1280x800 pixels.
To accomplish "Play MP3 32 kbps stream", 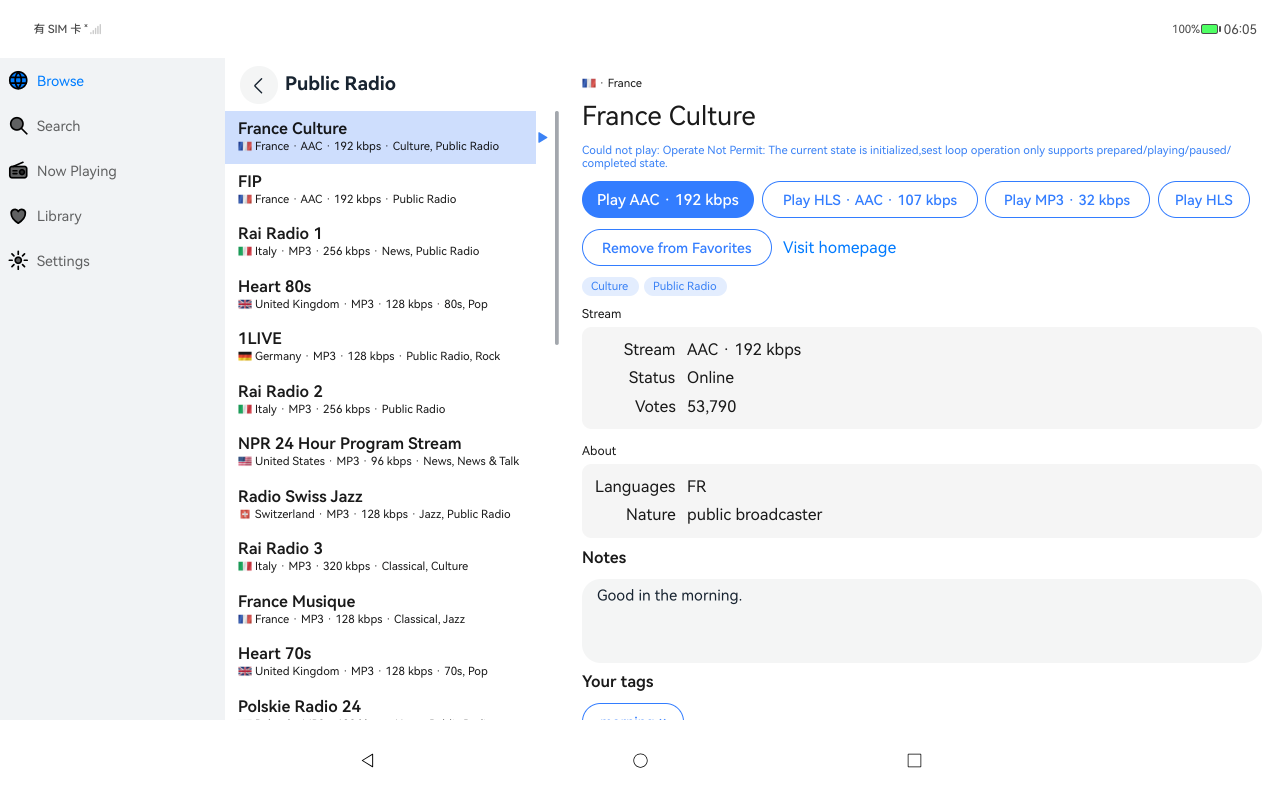I will 1067,200.
